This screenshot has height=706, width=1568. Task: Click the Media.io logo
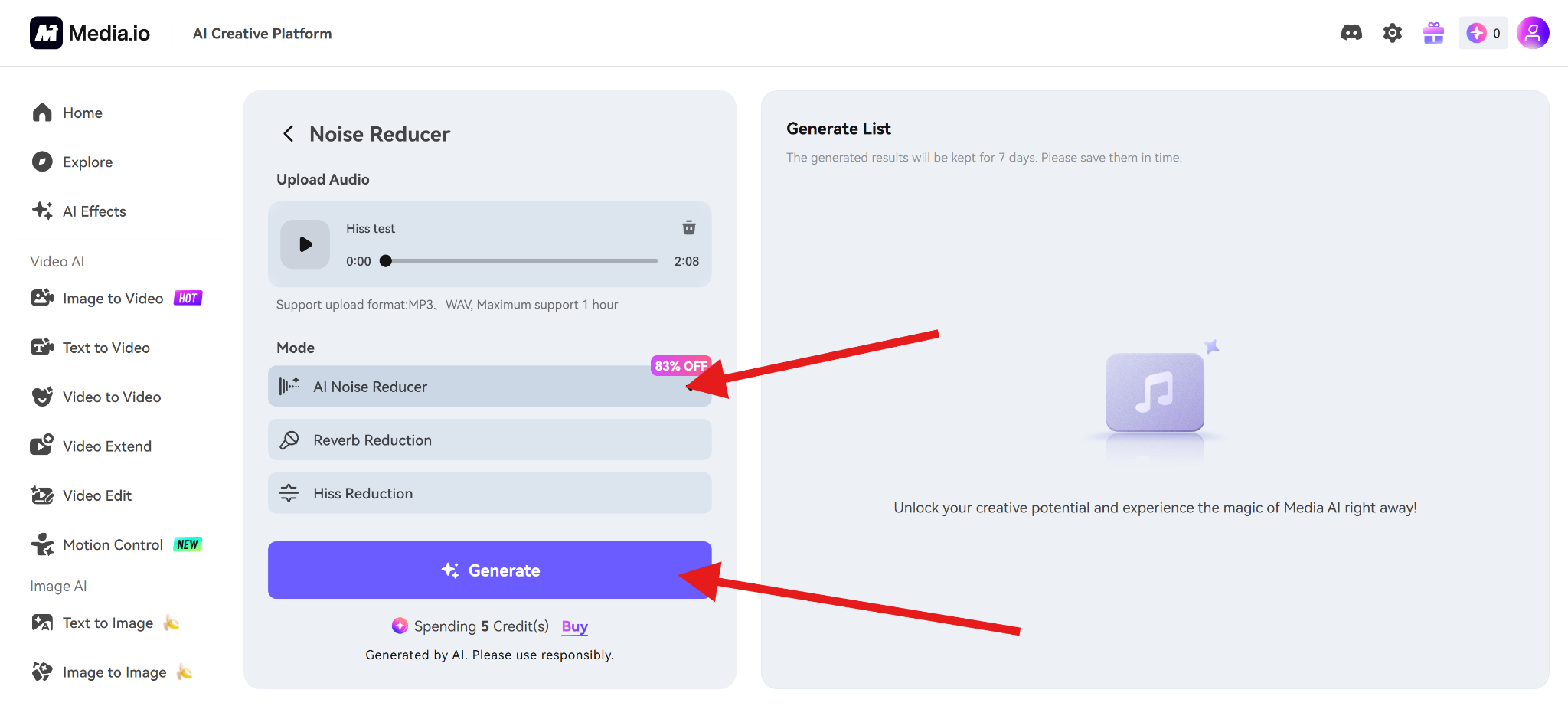pos(88,32)
